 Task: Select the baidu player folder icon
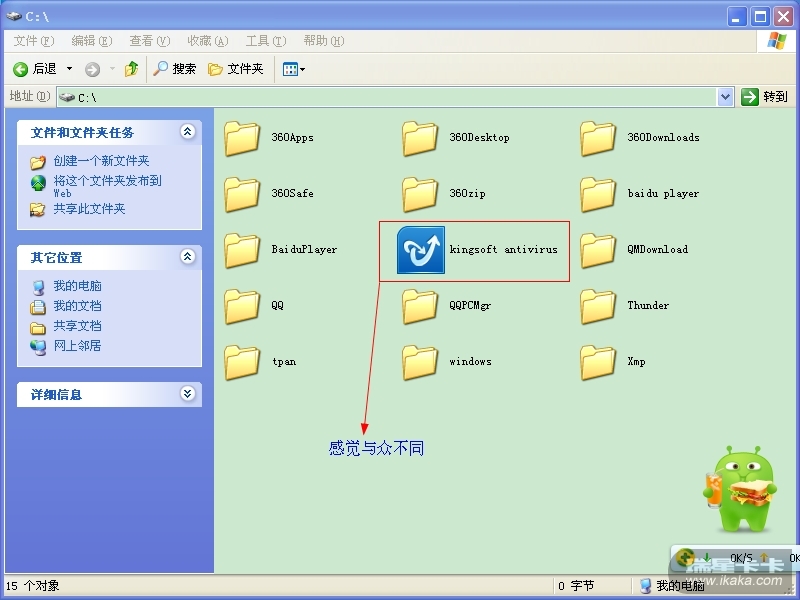coord(598,194)
